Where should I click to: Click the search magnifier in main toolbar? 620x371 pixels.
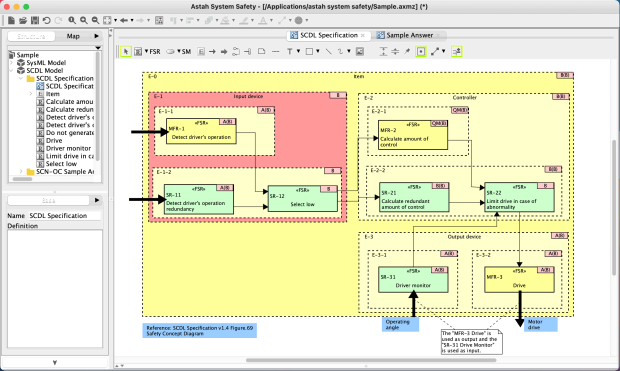72,20
